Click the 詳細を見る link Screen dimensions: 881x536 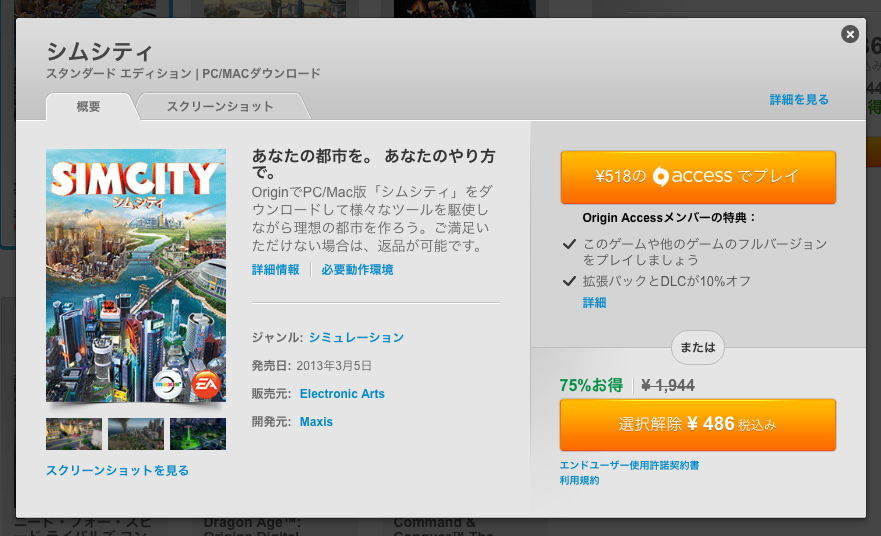pyautogui.click(x=799, y=99)
